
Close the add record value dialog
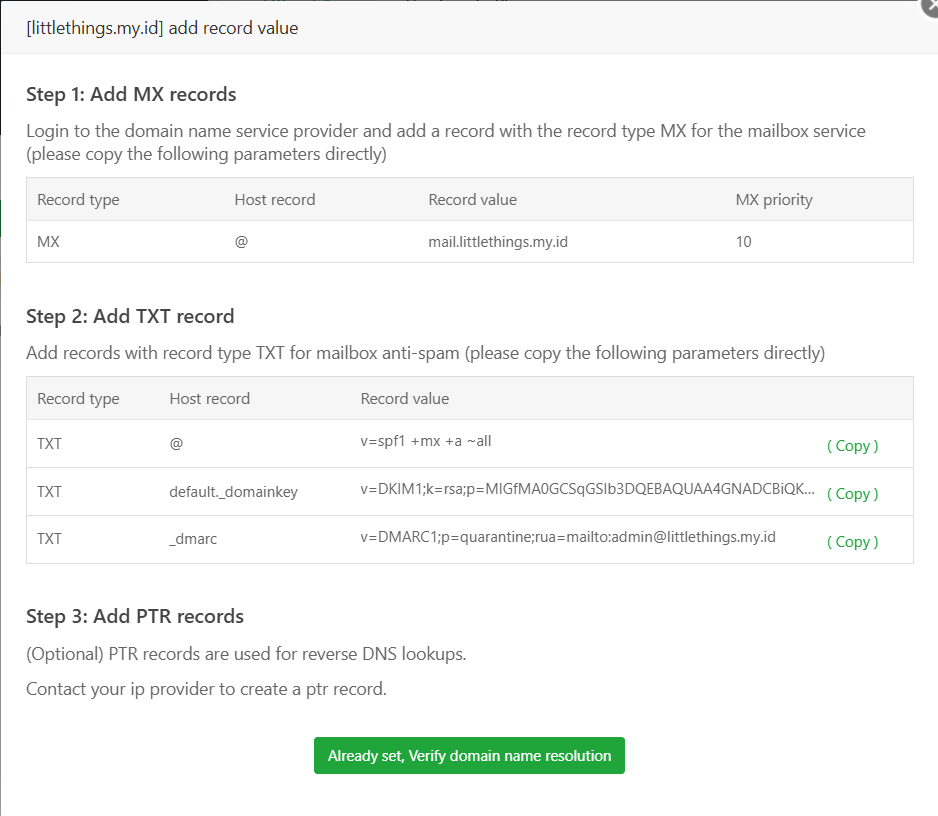[928, 8]
